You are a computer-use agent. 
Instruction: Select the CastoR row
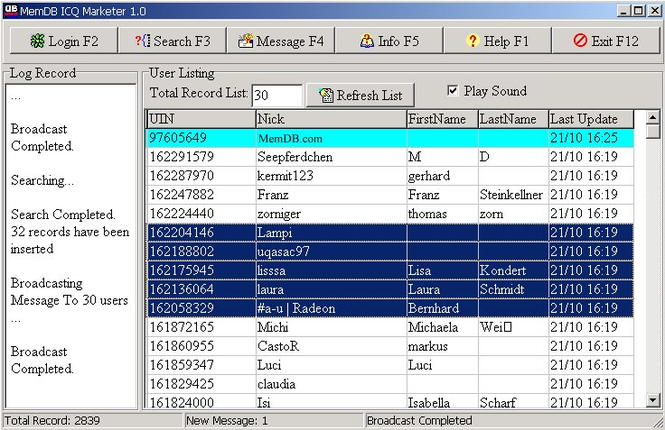(x=390, y=346)
